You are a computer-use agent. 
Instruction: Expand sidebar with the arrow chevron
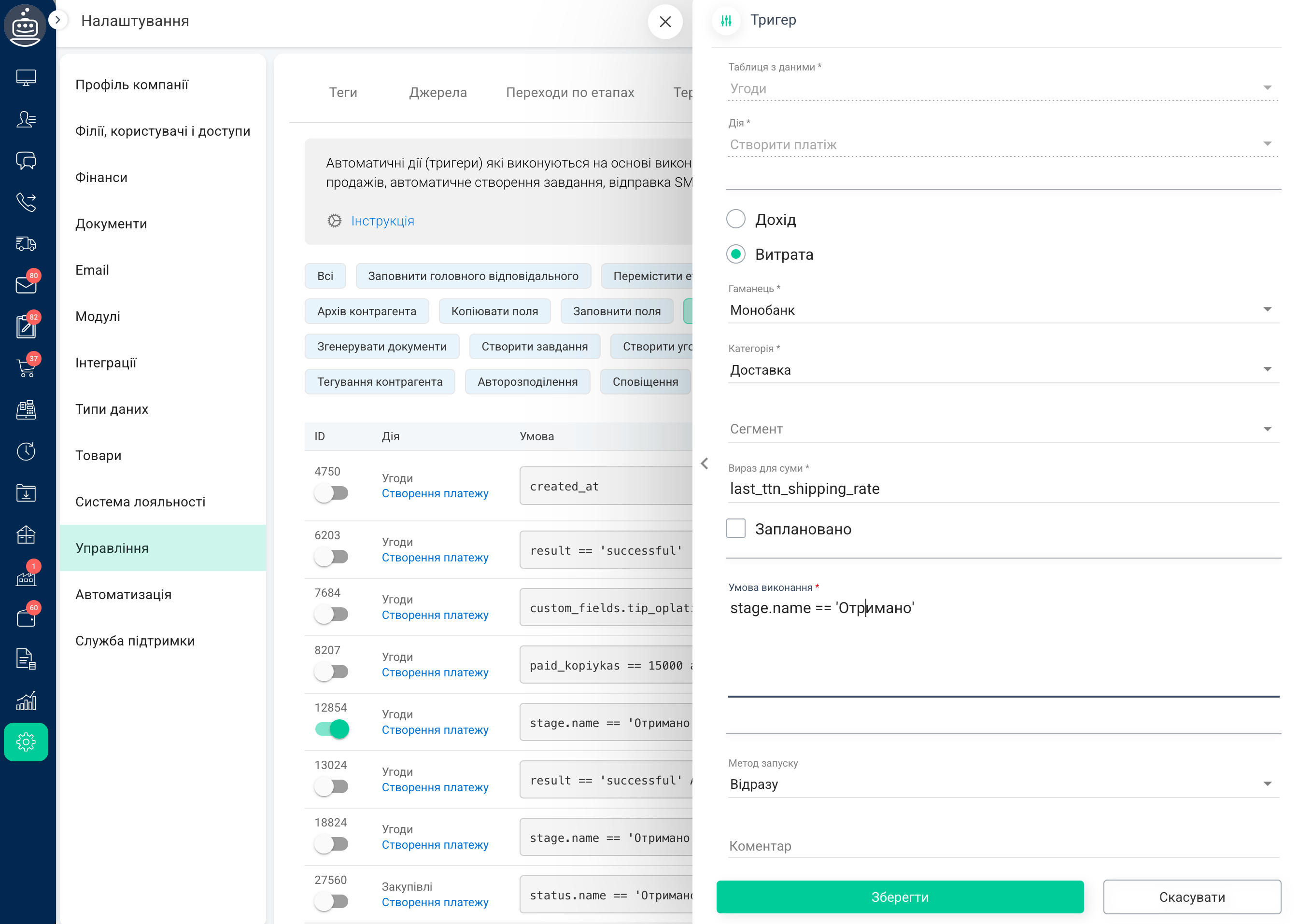click(57, 20)
